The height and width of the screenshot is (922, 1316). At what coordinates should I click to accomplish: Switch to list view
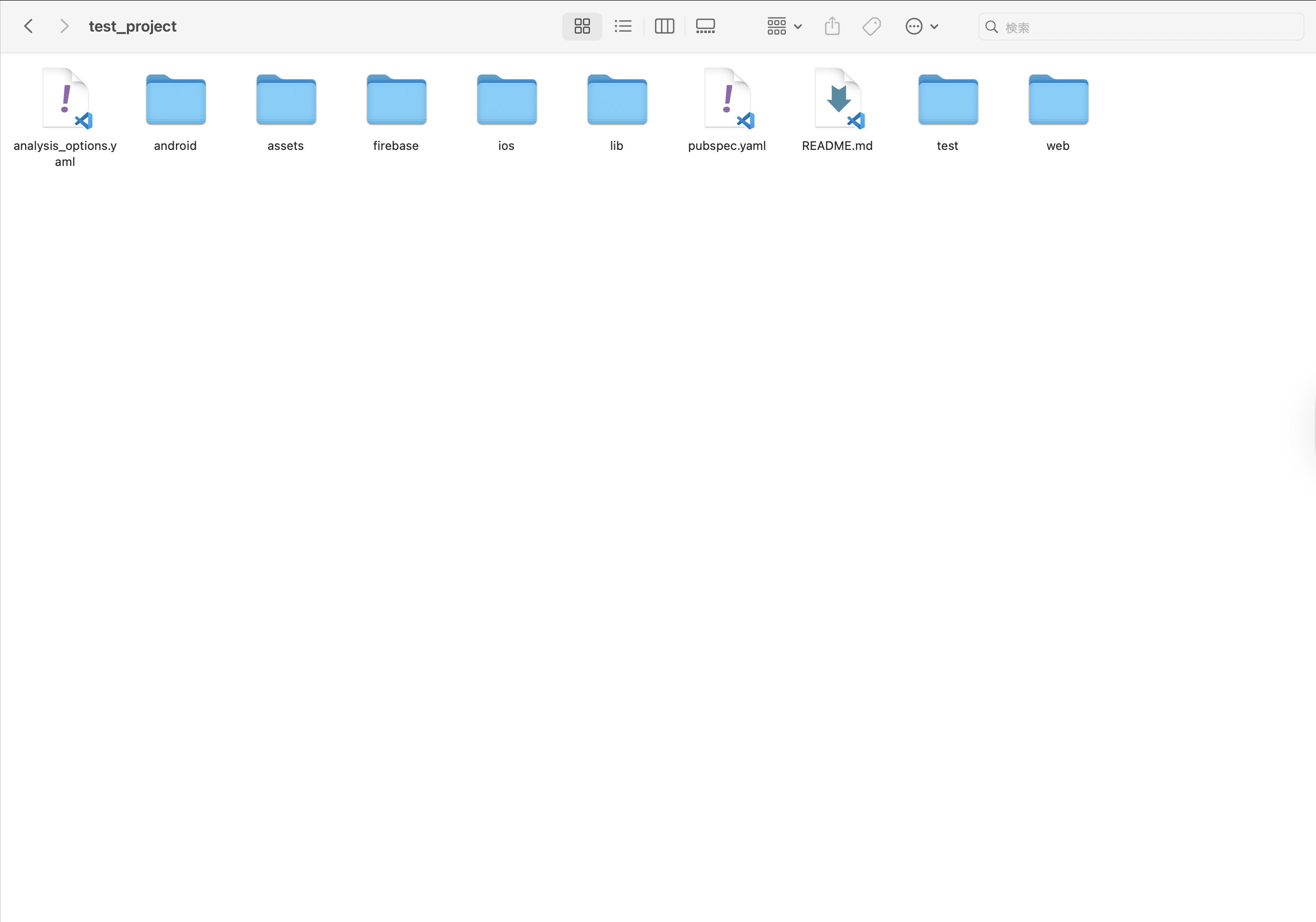(x=623, y=27)
